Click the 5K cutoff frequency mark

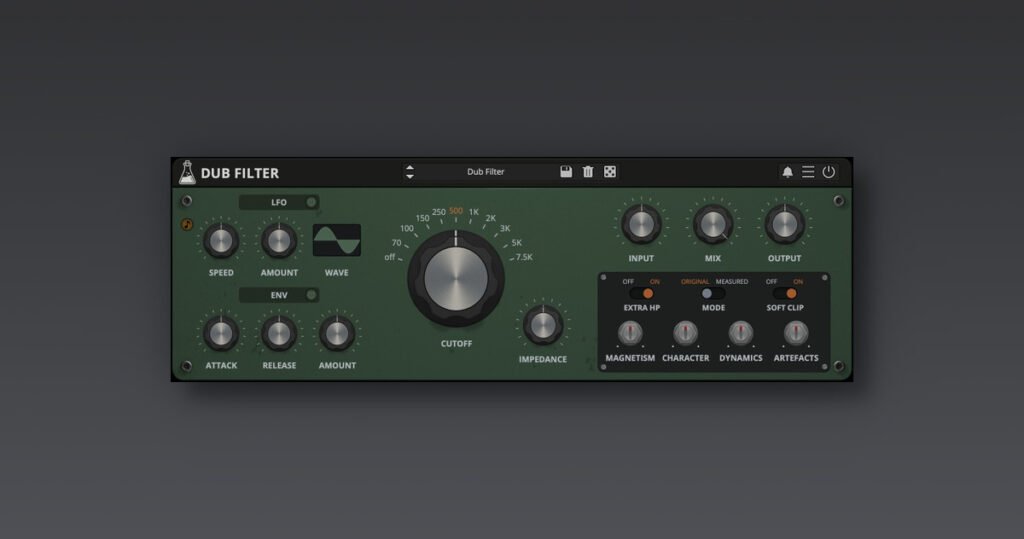517,243
